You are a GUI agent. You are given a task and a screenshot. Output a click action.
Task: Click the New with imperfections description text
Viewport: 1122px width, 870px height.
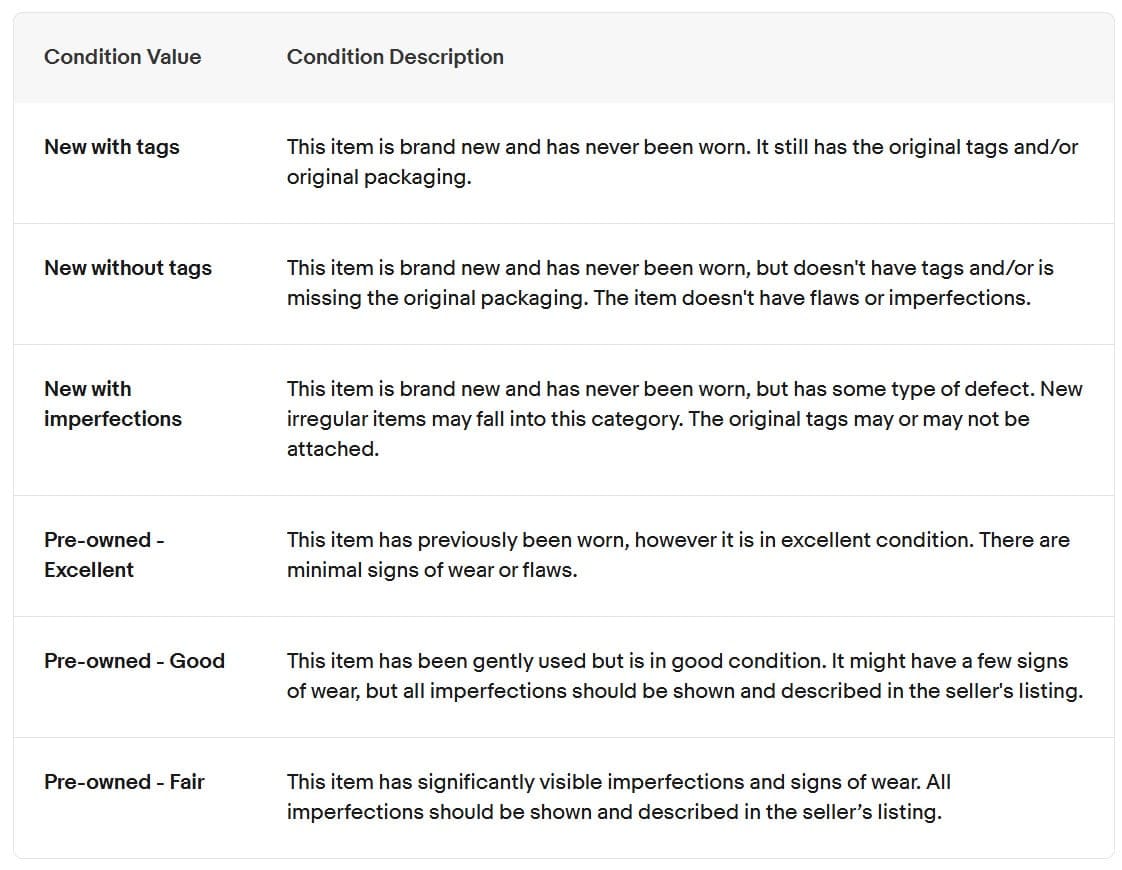click(684, 389)
